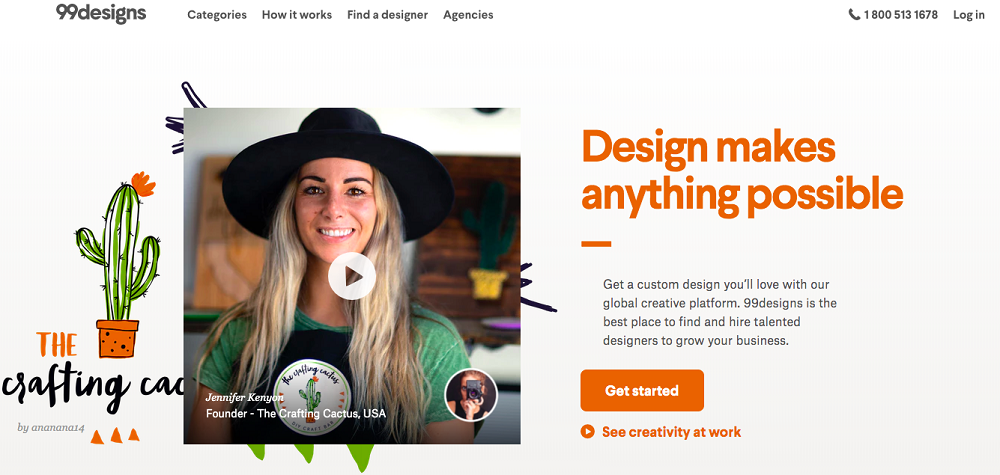The image size is (1000, 475).
Task: Open the How it works page
Action: 297,15
